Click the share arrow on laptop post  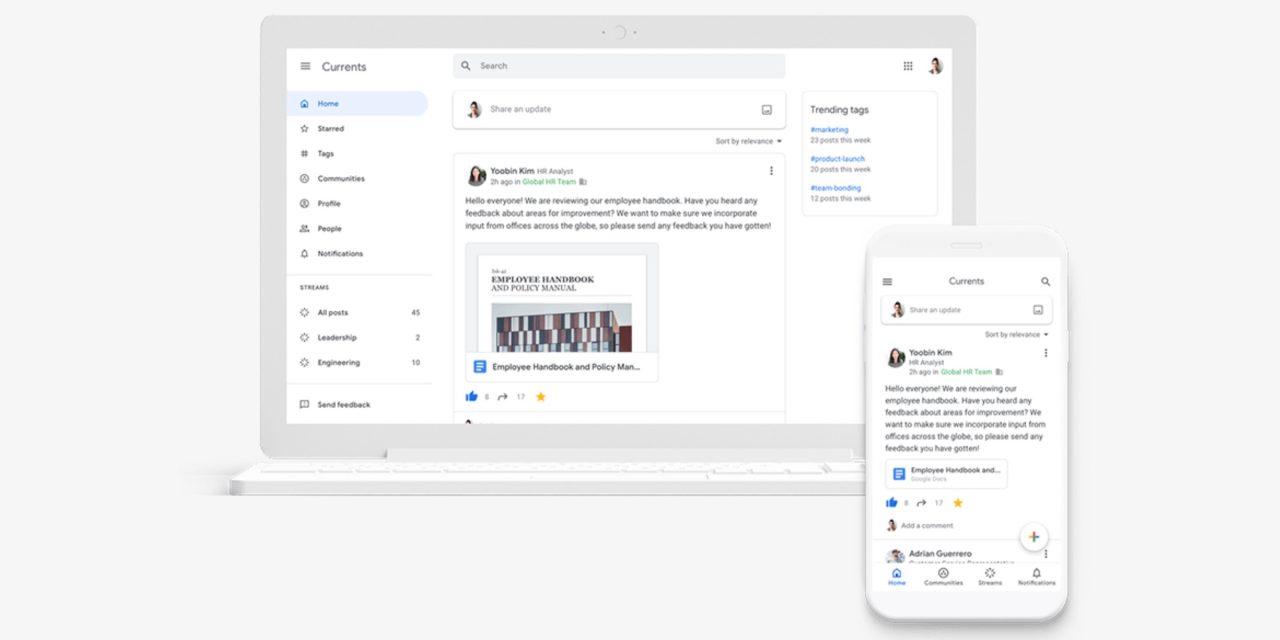click(503, 397)
